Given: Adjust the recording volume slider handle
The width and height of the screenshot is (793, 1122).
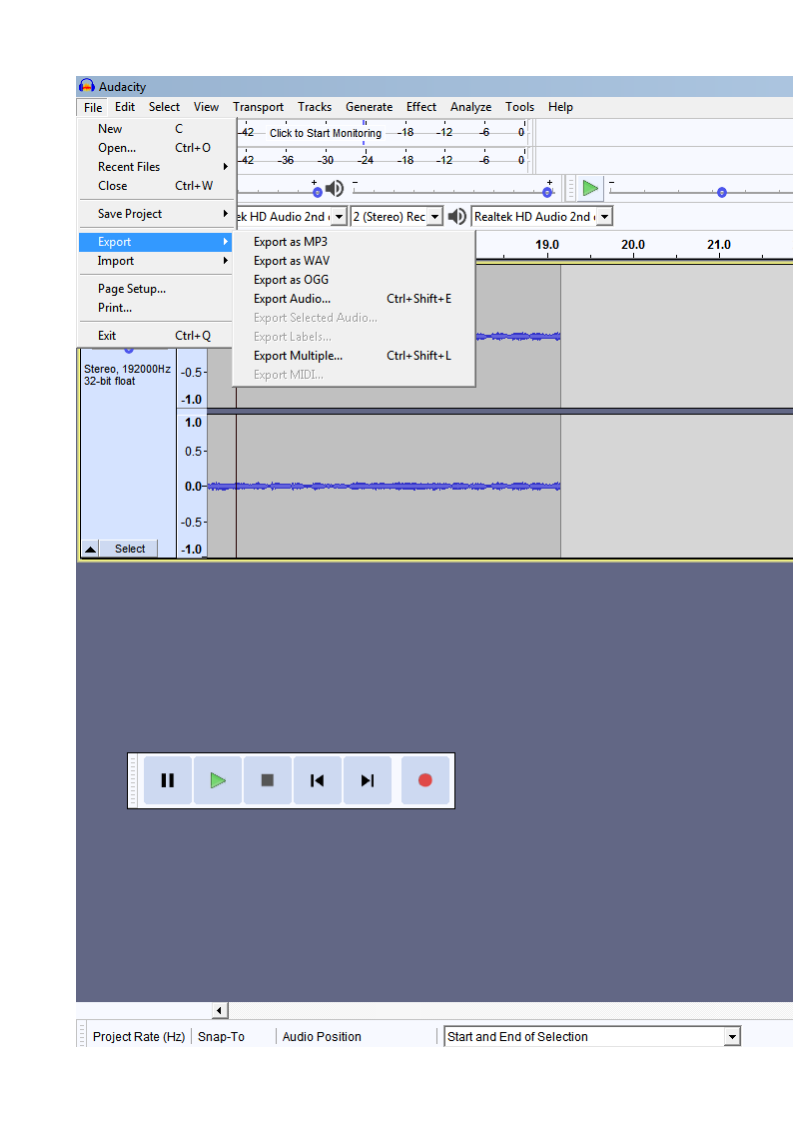Looking at the screenshot, I should pyautogui.click(x=317, y=192).
